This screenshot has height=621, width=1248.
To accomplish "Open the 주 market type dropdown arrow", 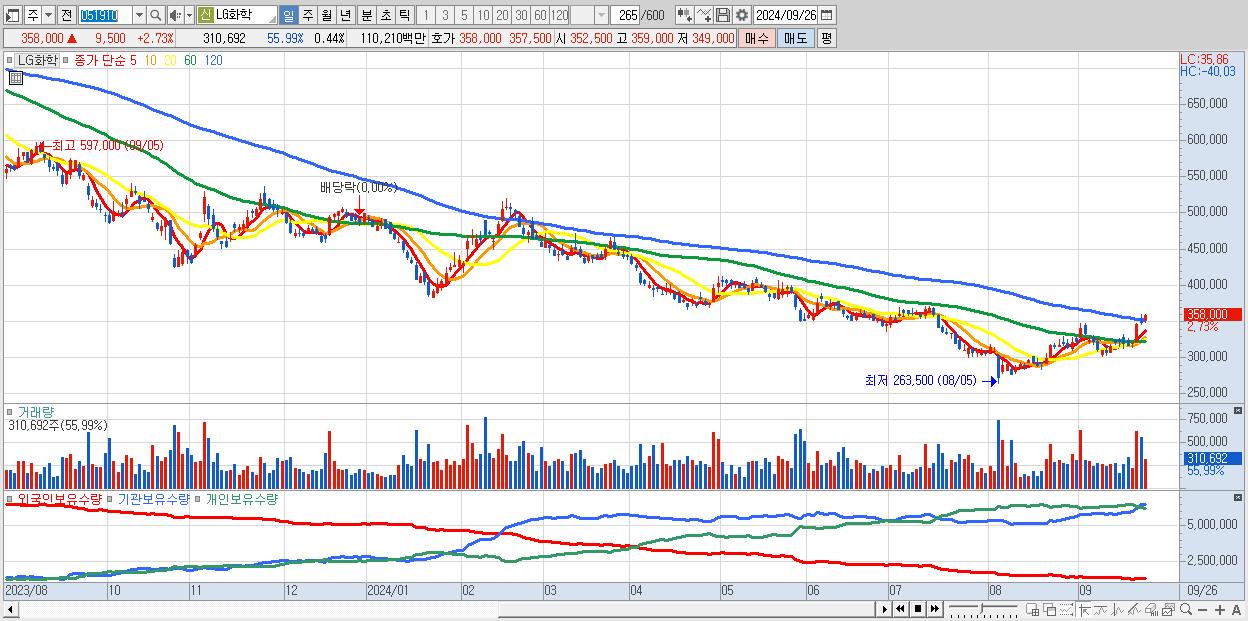I will pos(49,15).
